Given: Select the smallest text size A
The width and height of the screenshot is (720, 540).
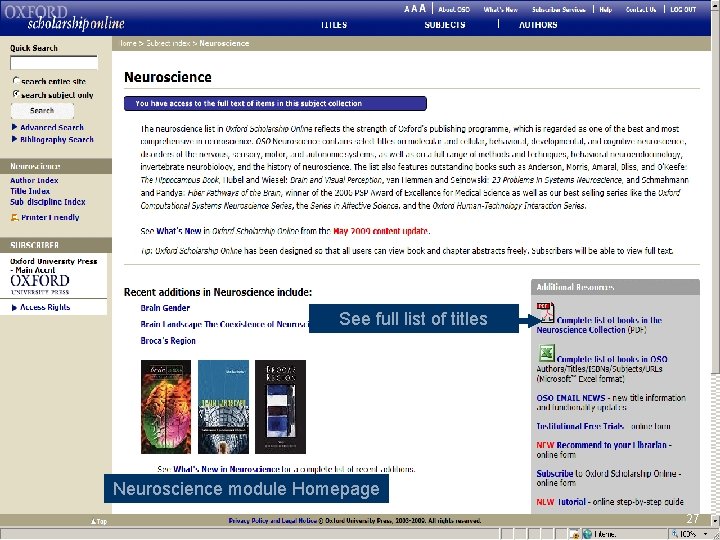Looking at the screenshot, I should [407, 9].
